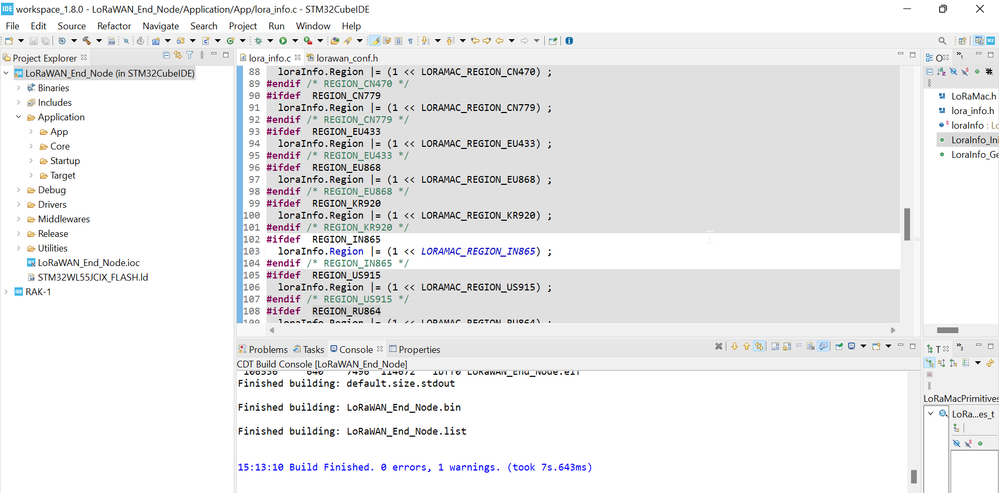
Task: Toggle Outline Hide Non-Public Members green dot
Action: (977, 71)
